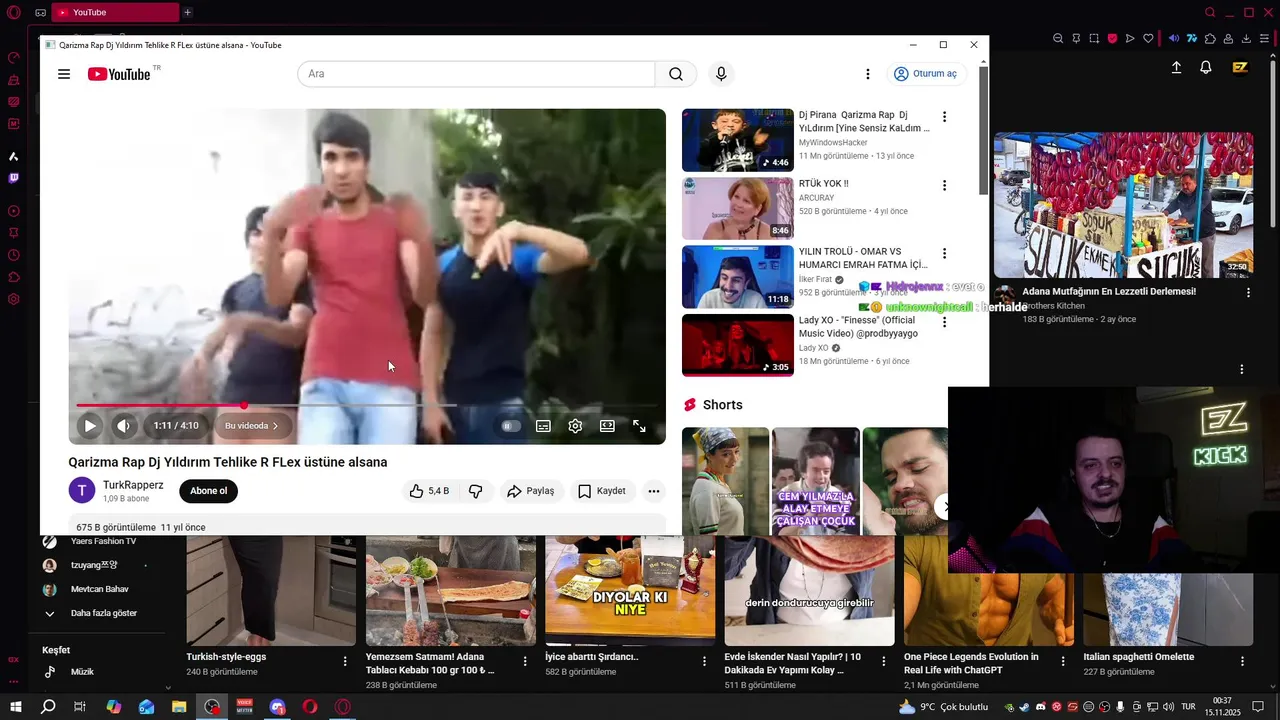Image resolution: width=1280 pixels, height=720 pixels.
Task: Take snapshot with Opera capture icon
Action: 1094,39
